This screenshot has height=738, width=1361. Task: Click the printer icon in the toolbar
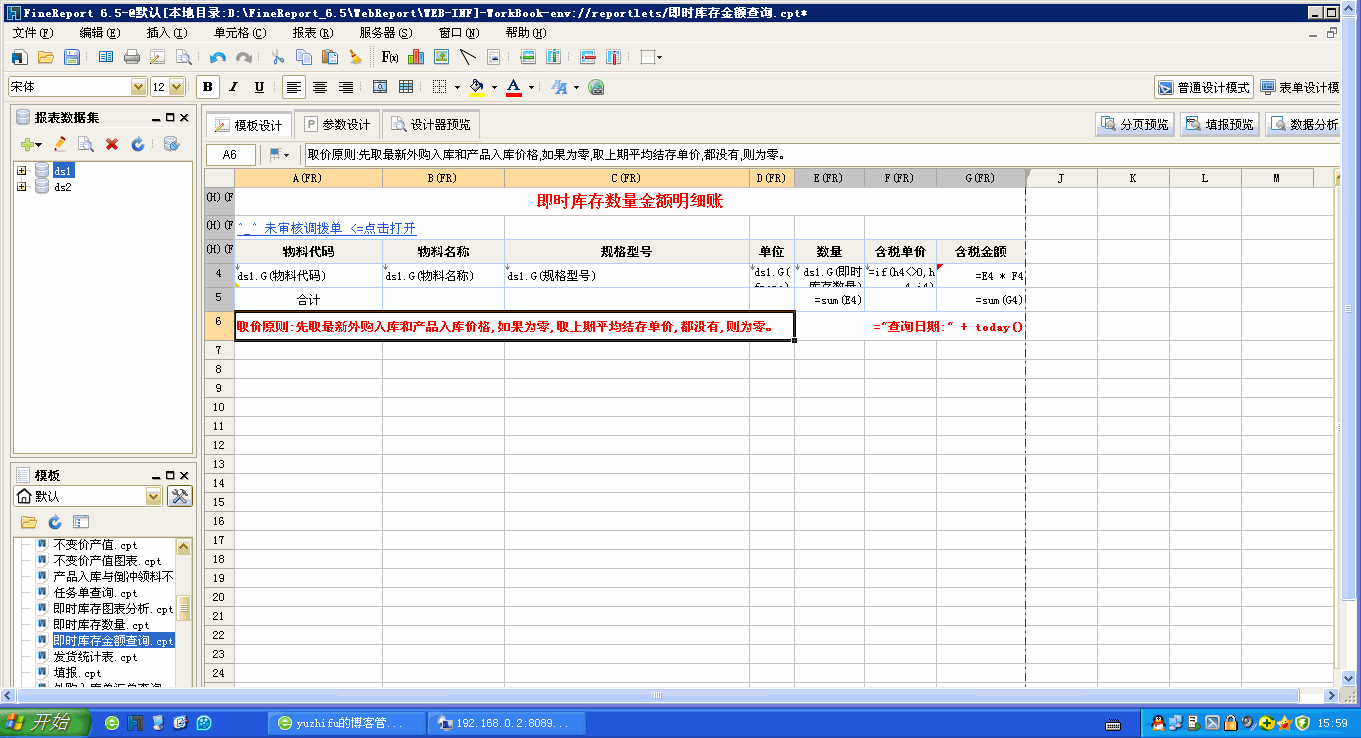(x=132, y=57)
